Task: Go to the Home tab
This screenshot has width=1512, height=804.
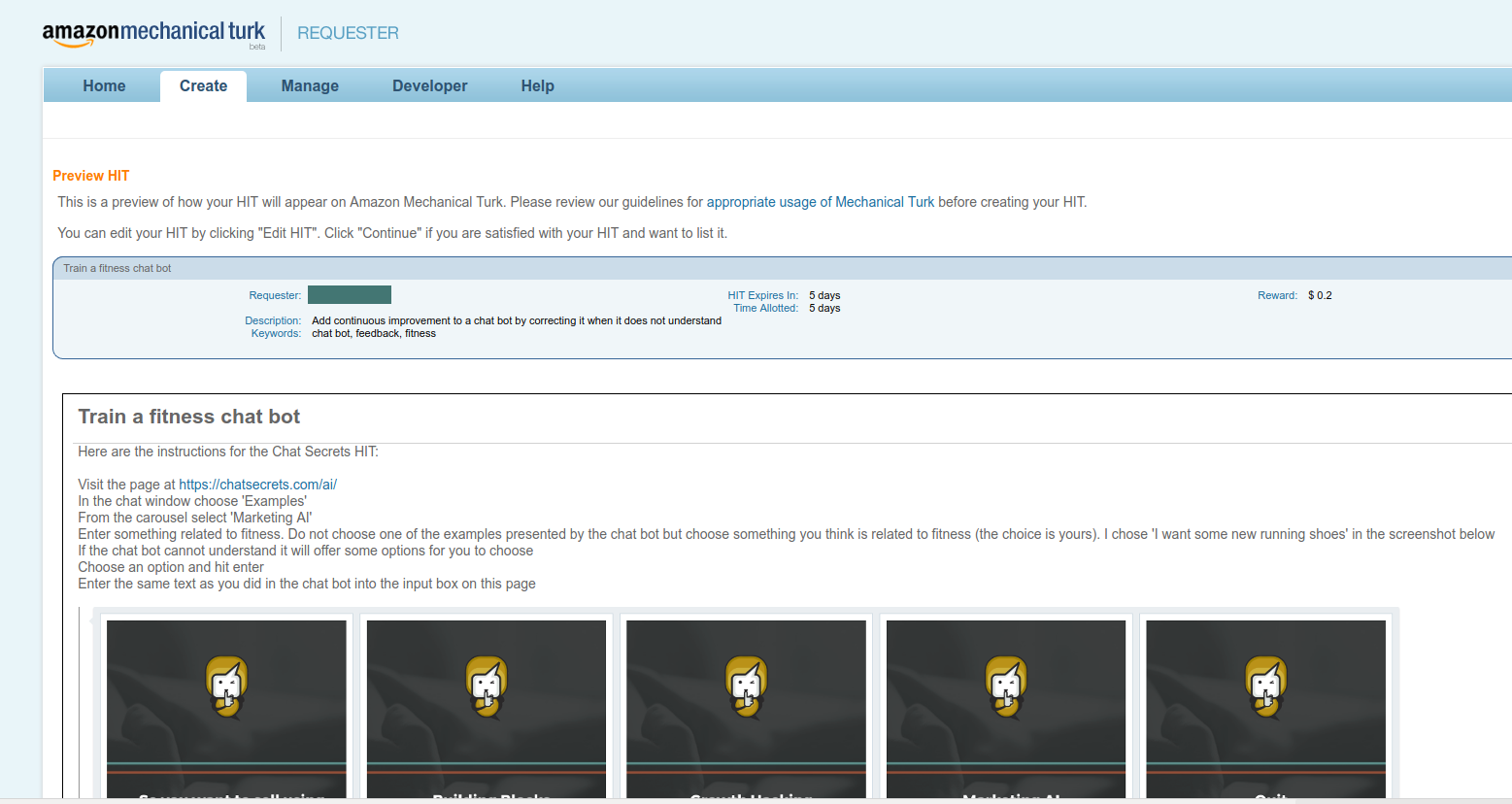Action: coord(104,85)
